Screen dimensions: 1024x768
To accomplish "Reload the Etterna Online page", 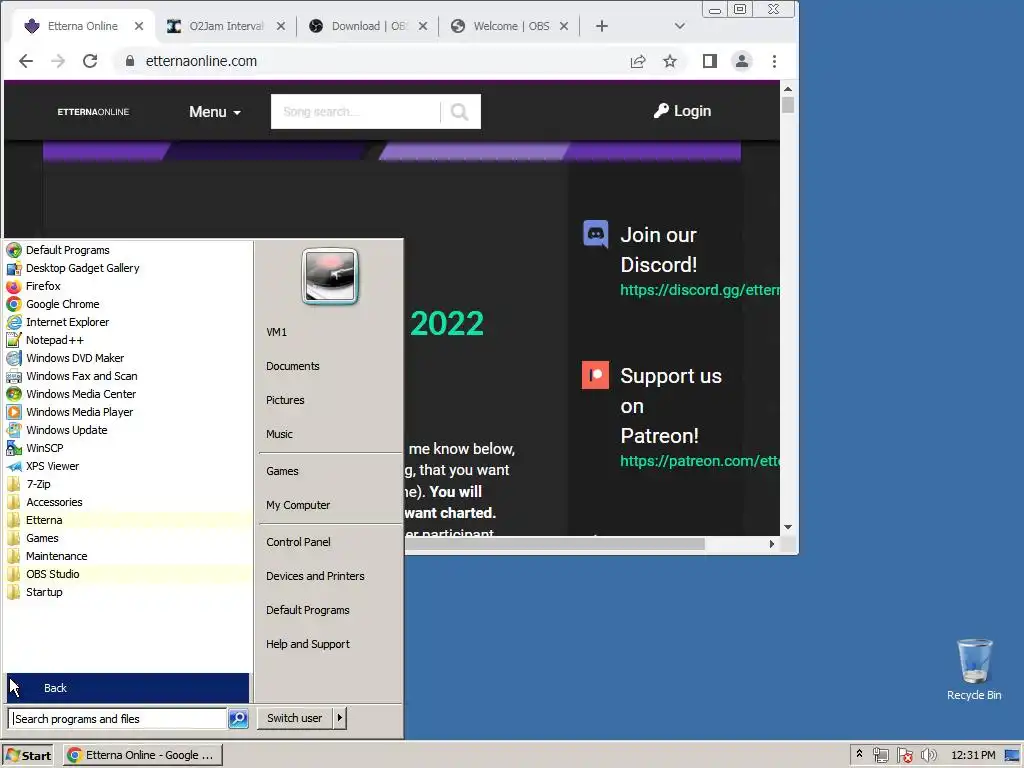I will click(90, 61).
